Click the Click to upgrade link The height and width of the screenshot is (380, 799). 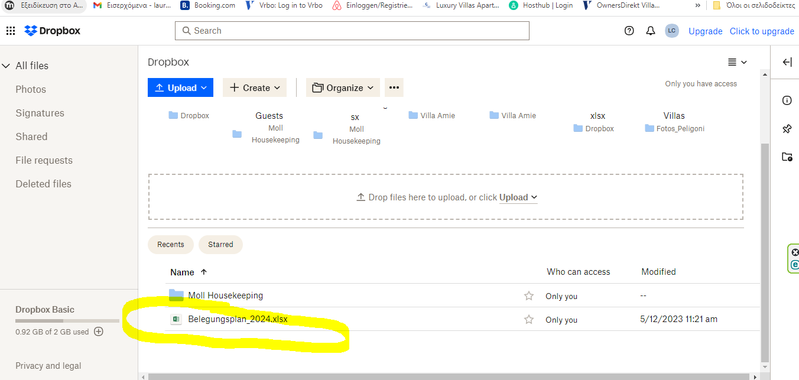click(x=762, y=31)
